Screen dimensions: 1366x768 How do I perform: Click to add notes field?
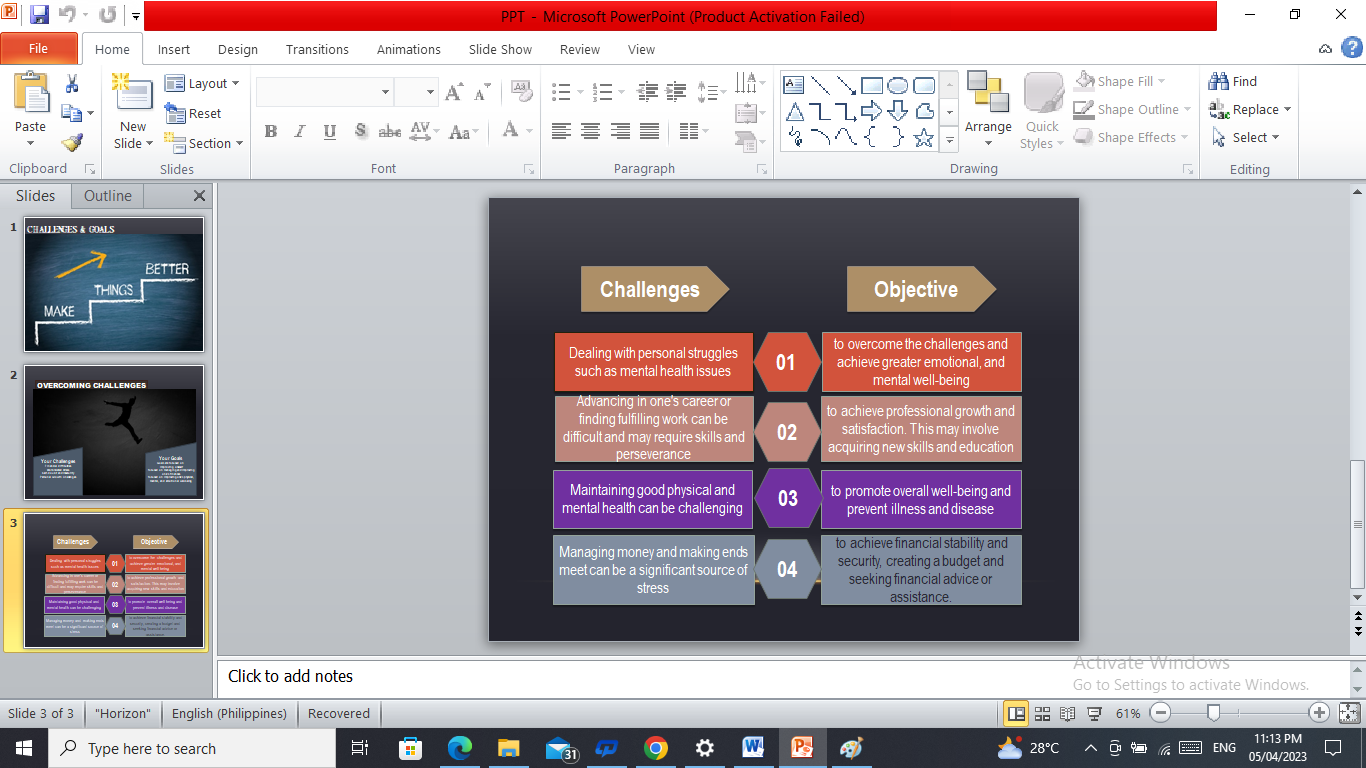[782, 676]
